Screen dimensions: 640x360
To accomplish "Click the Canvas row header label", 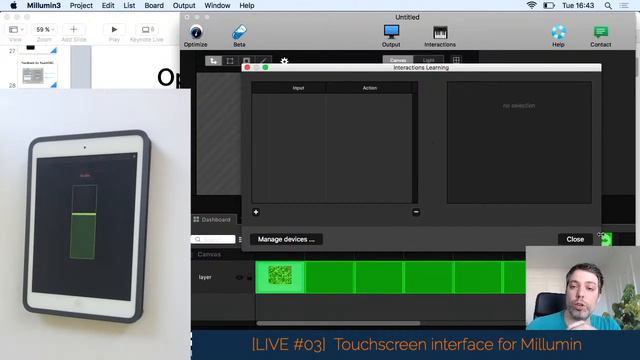I will coord(209,254).
